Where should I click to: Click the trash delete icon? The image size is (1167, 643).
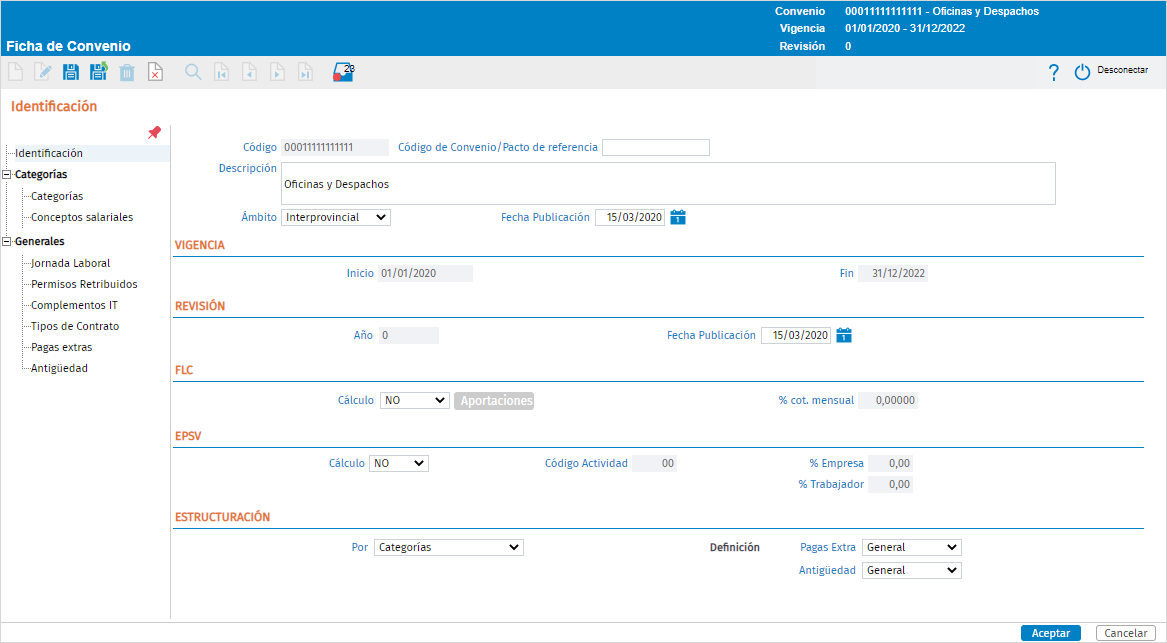(127, 72)
